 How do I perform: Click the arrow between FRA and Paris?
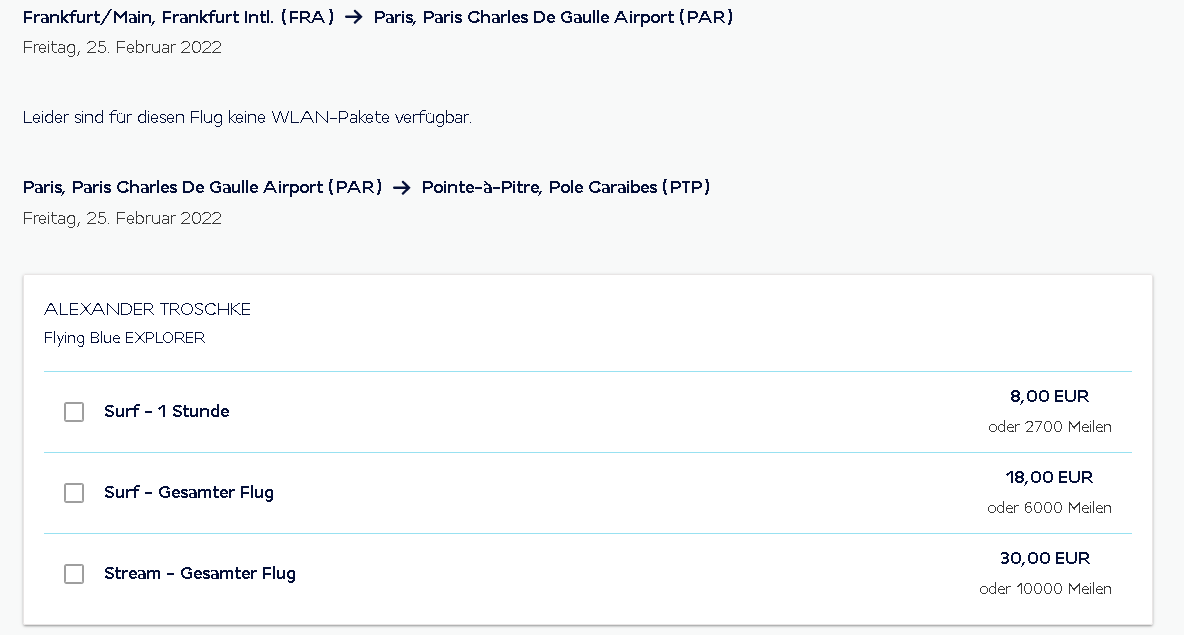pyautogui.click(x=353, y=18)
